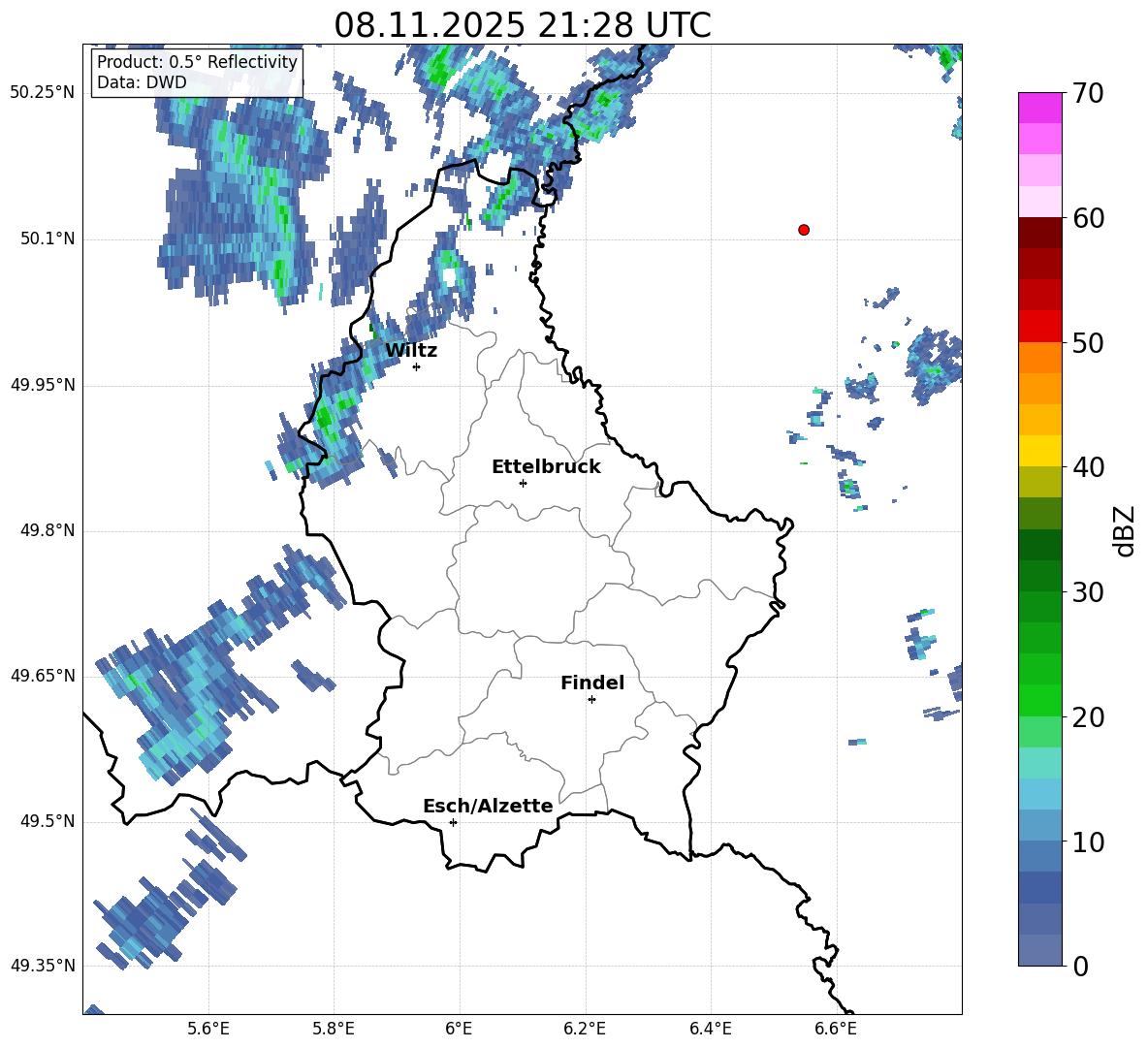
Task: Click the 50.25°N latitude label
Action: click(43, 93)
